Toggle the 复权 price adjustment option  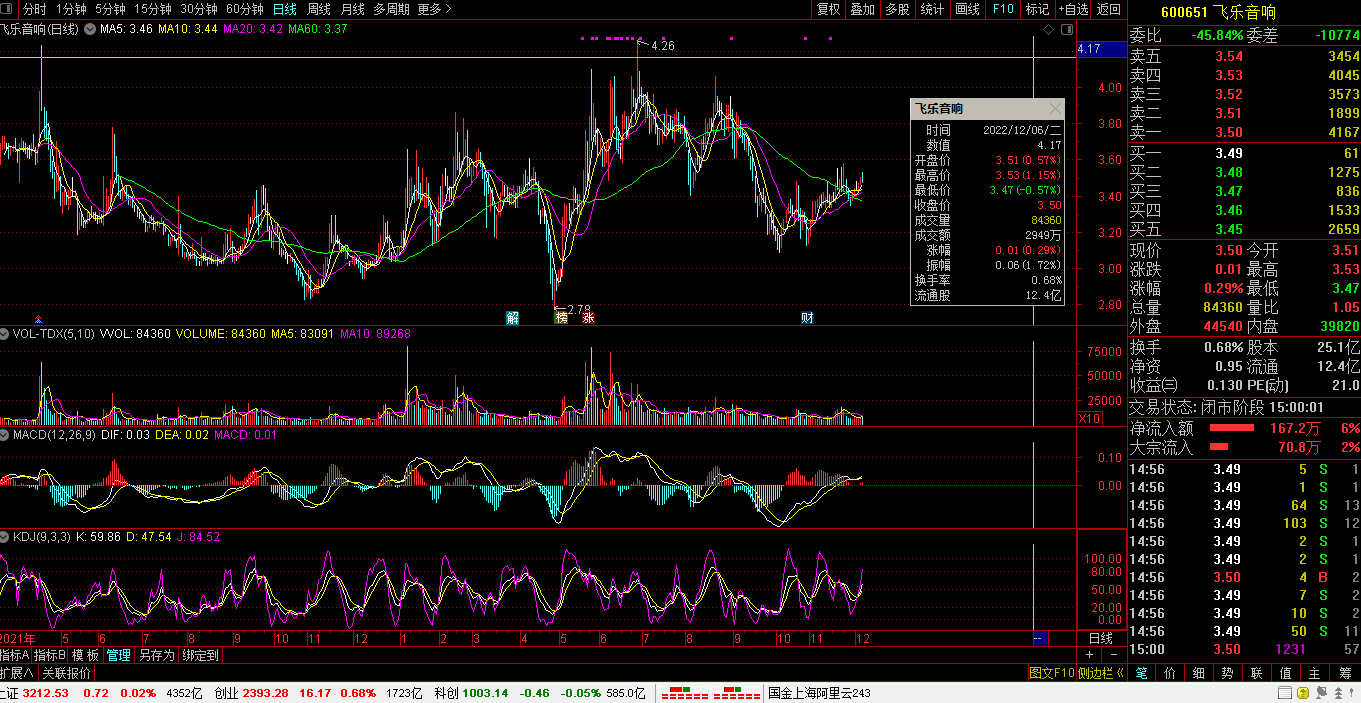(x=828, y=9)
